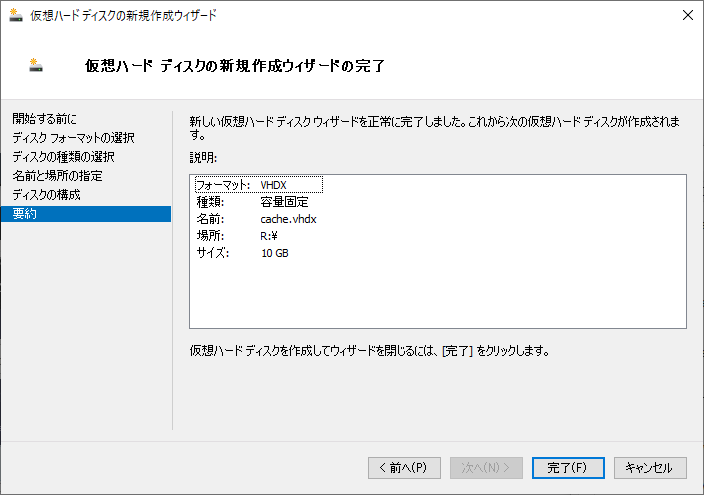Cancel the wizard with キャンセル button
The width and height of the screenshot is (704, 495).
pos(650,468)
